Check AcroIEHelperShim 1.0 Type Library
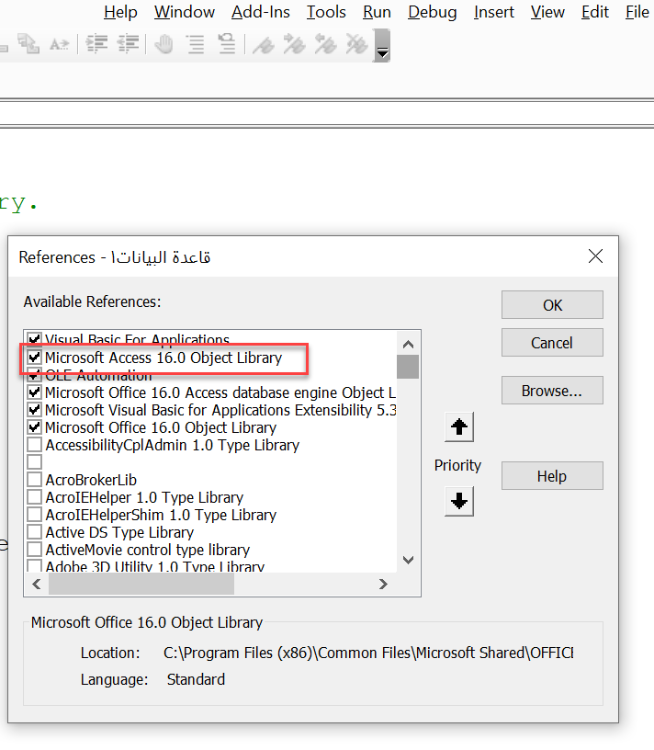The height and width of the screenshot is (750, 654). pyautogui.click(x=34, y=515)
